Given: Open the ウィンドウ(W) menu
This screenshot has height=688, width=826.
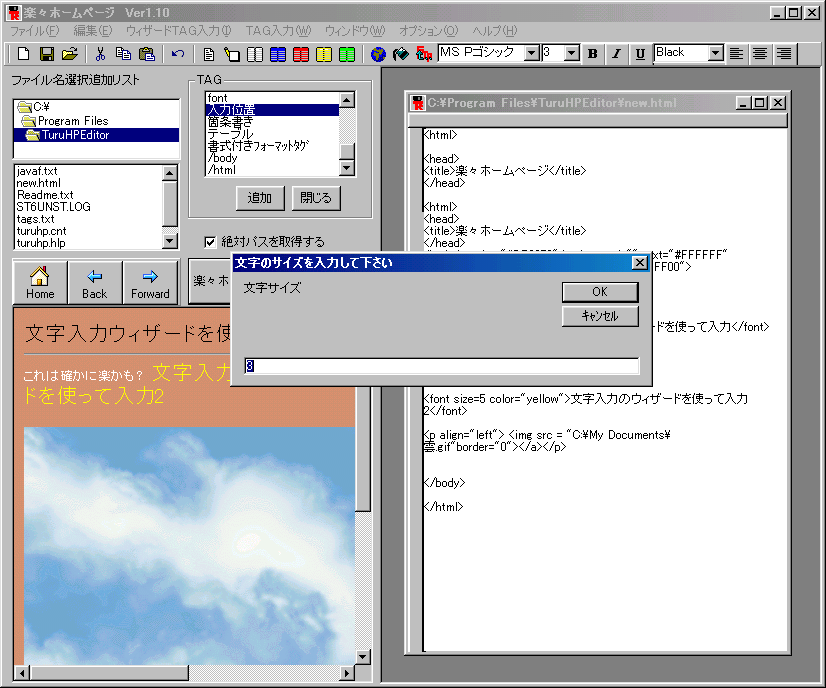Looking at the screenshot, I should click(x=355, y=31).
